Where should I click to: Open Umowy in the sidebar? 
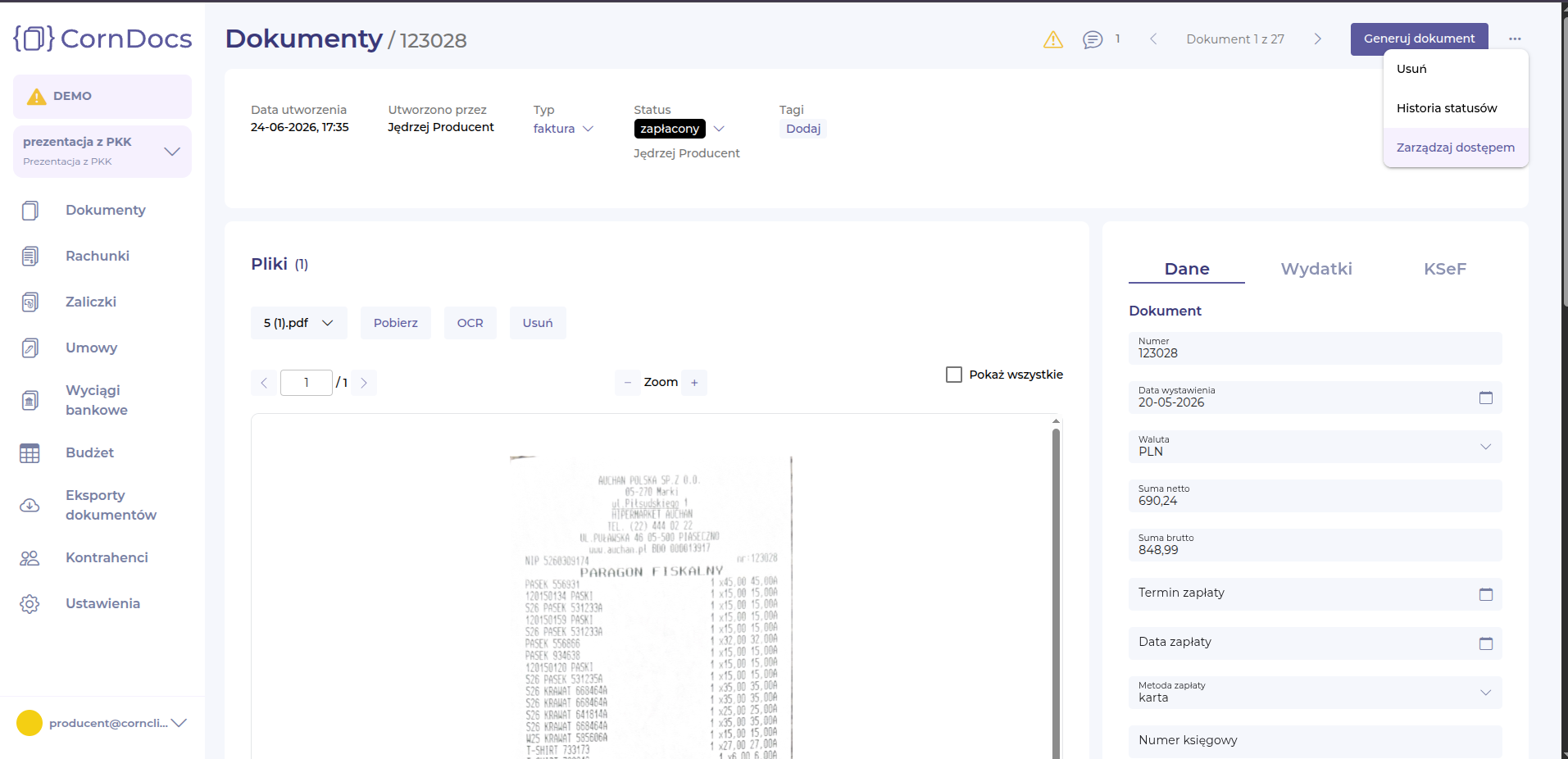92,348
